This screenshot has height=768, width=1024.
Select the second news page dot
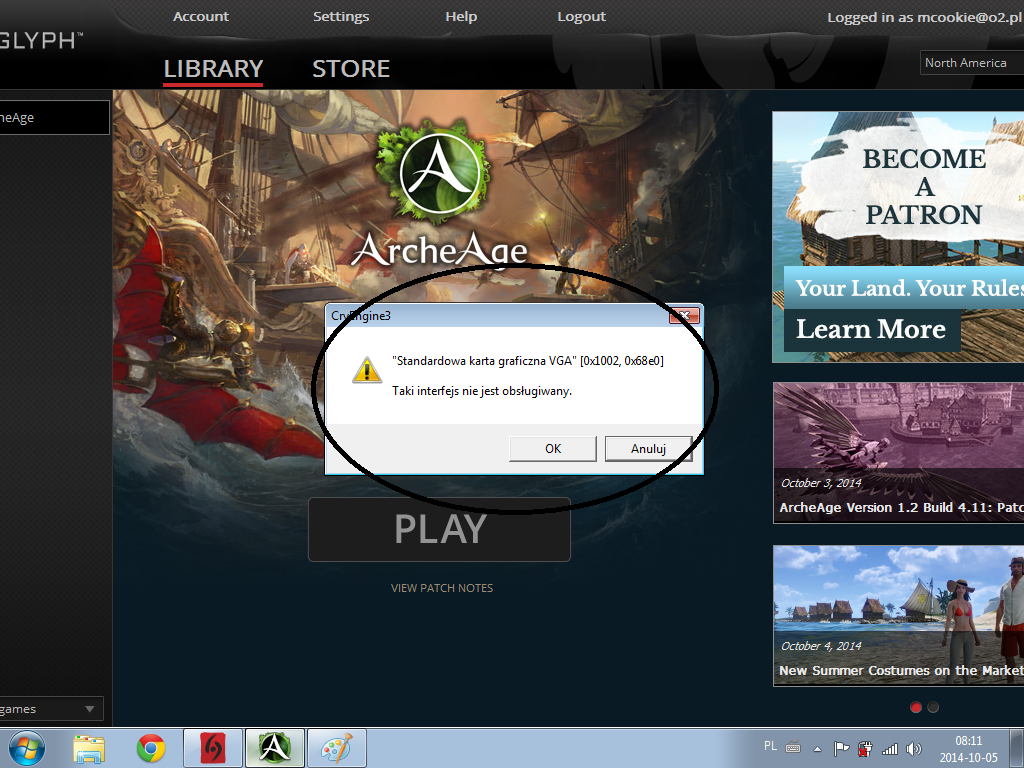(933, 707)
